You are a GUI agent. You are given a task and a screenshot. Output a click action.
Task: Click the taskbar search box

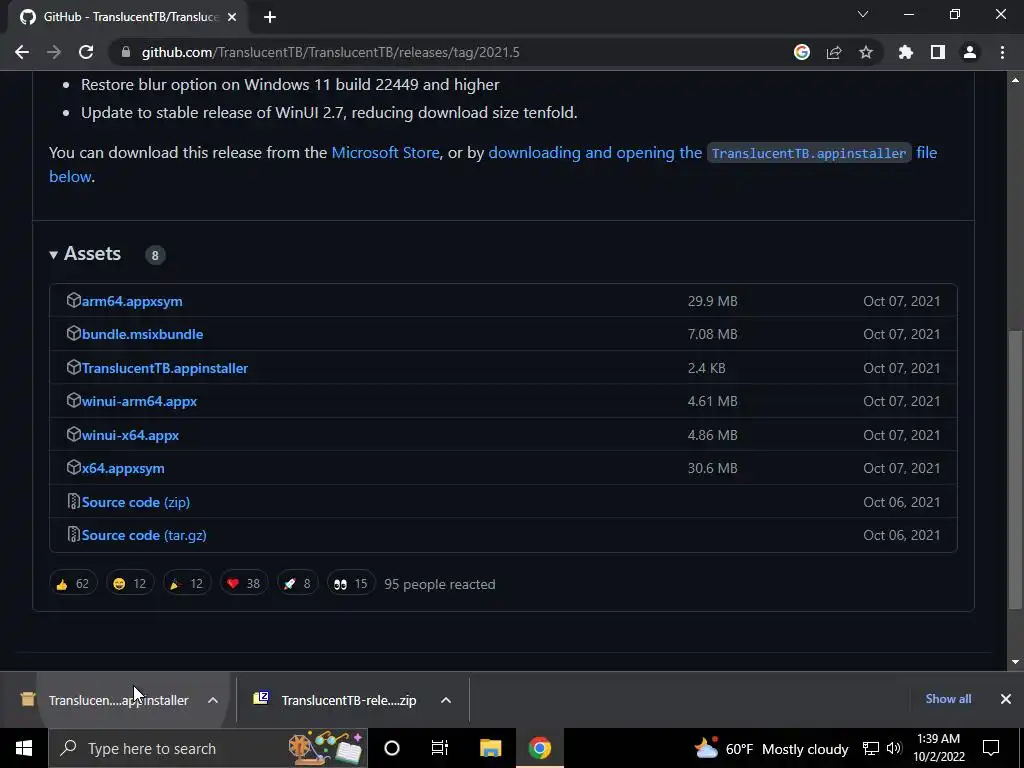point(208,748)
